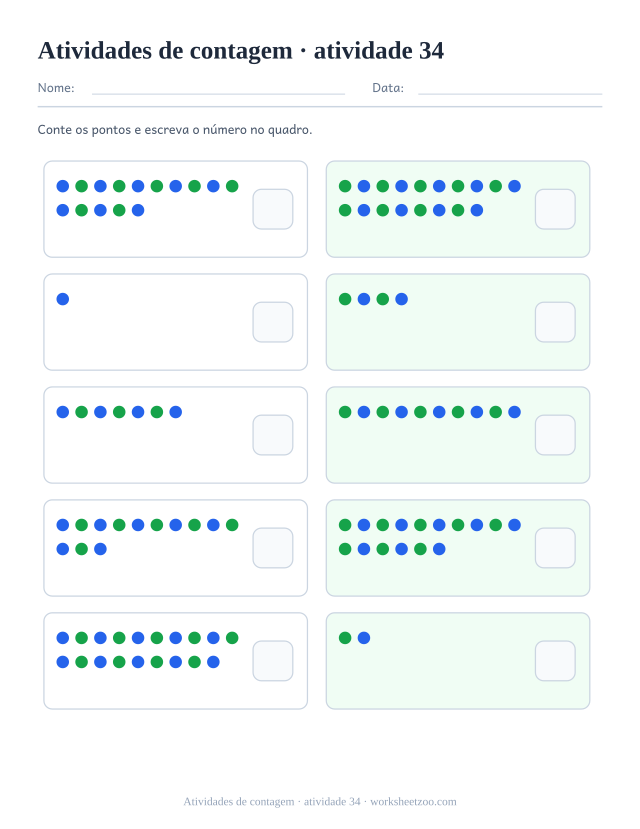Click the Data blank line

click(x=510, y=94)
